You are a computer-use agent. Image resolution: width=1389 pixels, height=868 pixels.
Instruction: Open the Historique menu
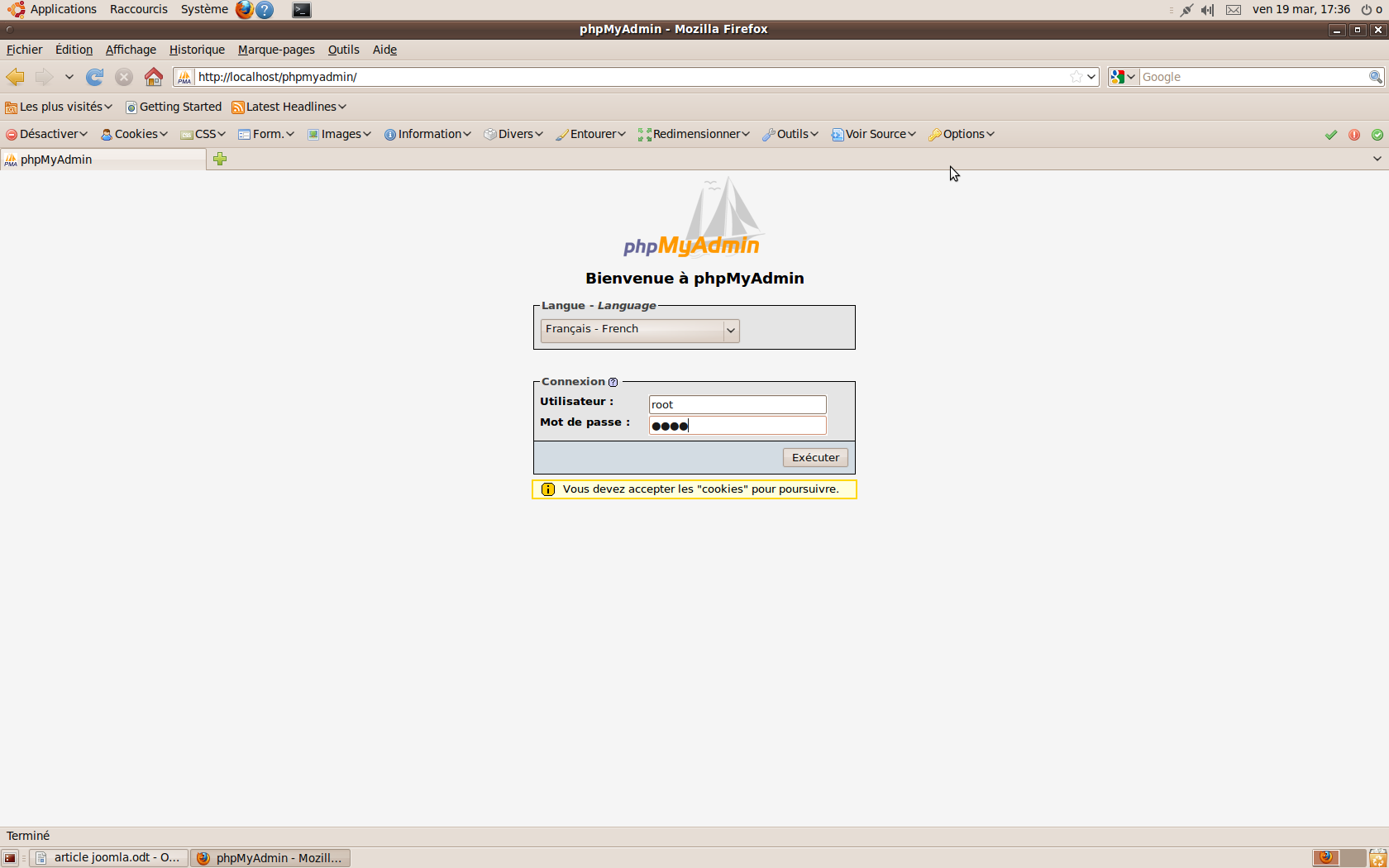(x=197, y=50)
